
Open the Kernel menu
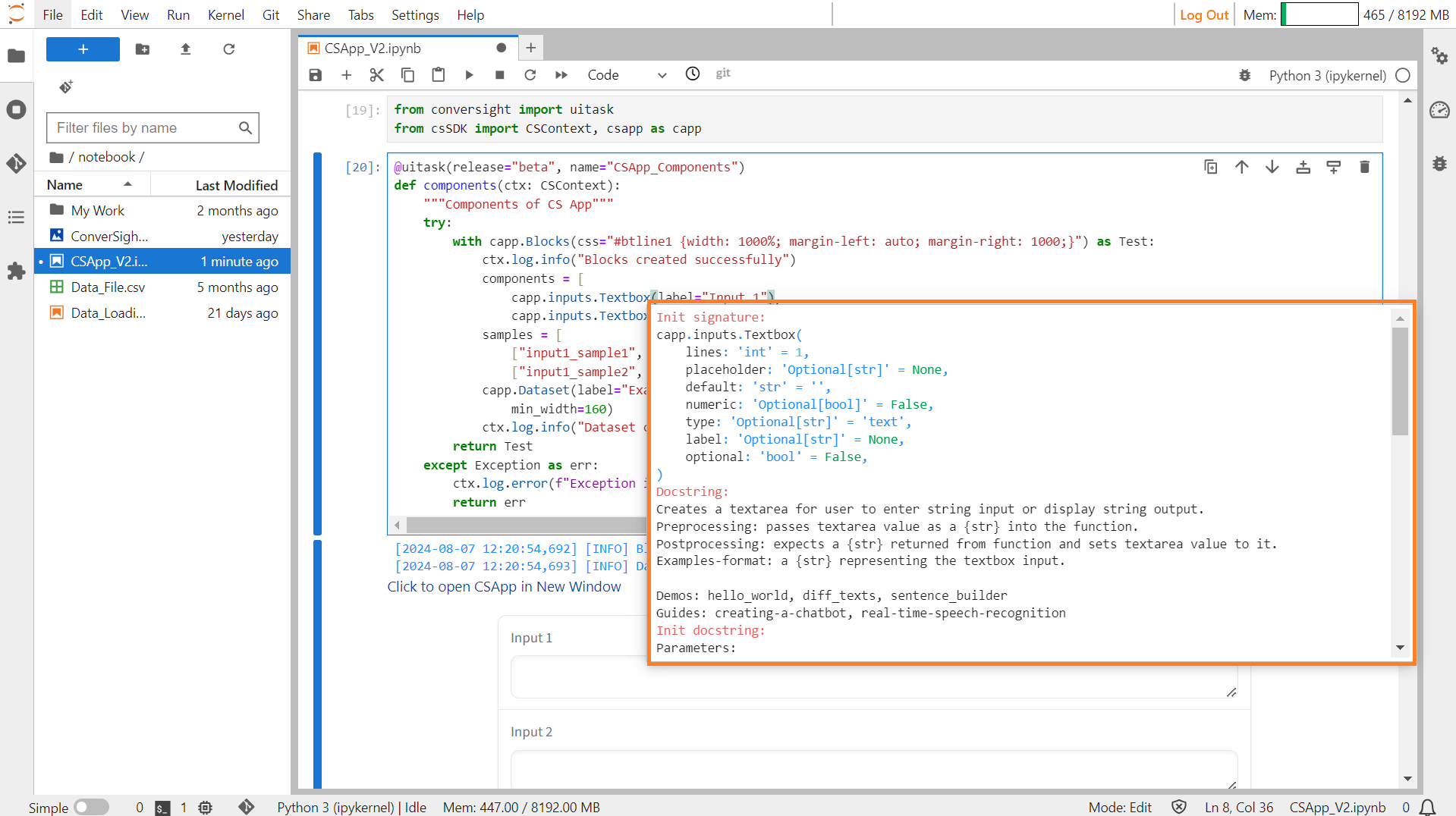(x=226, y=14)
